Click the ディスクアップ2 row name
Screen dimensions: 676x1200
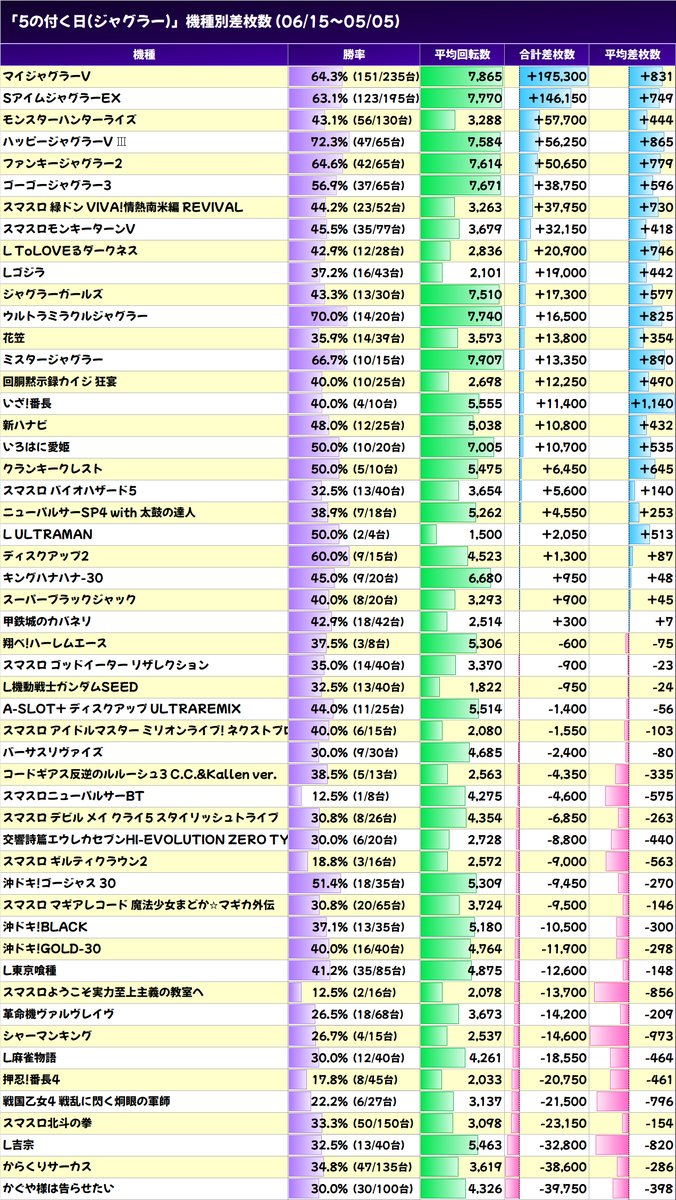click(47, 556)
